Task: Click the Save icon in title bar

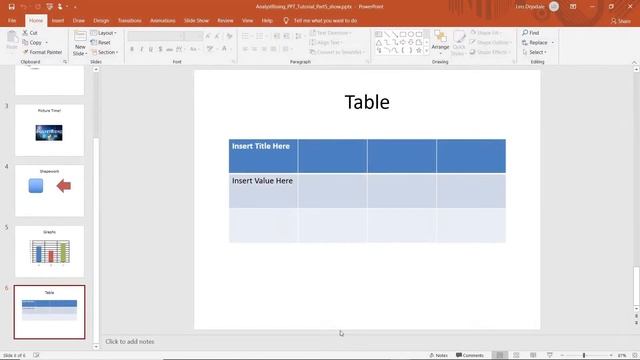Action: pos(11,7)
